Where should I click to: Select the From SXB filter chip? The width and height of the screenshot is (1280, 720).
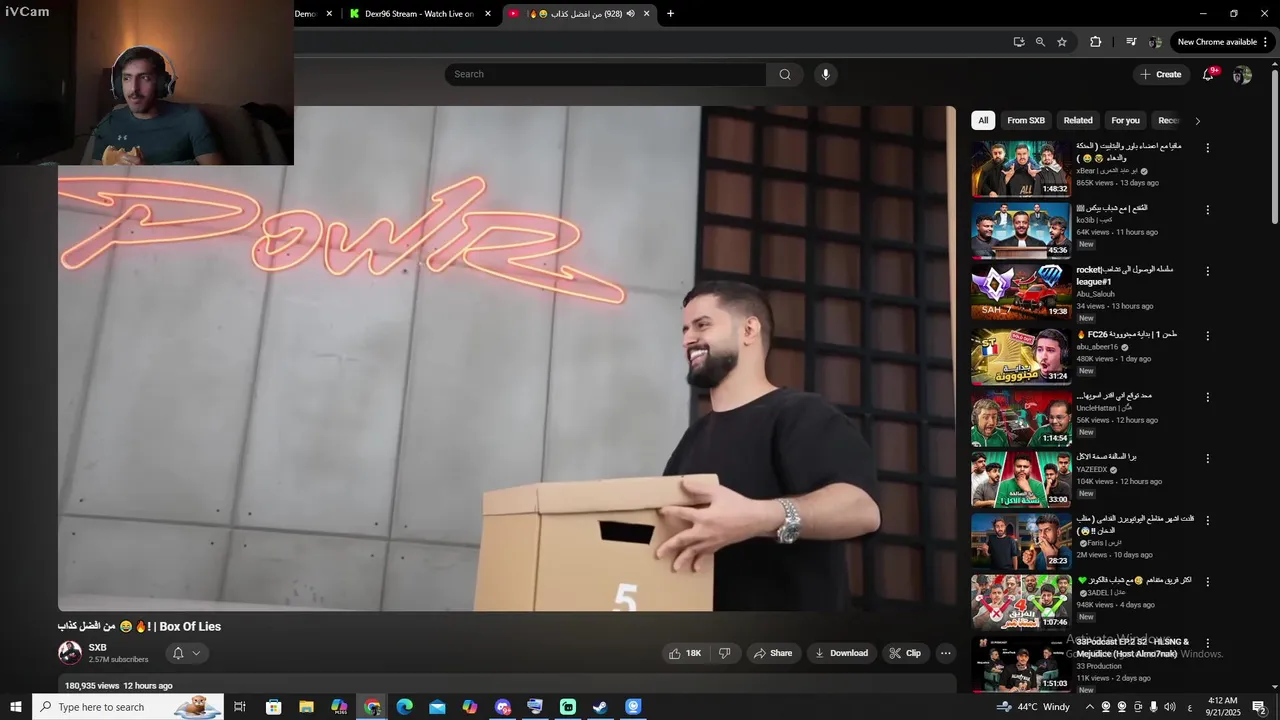(x=1026, y=121)
